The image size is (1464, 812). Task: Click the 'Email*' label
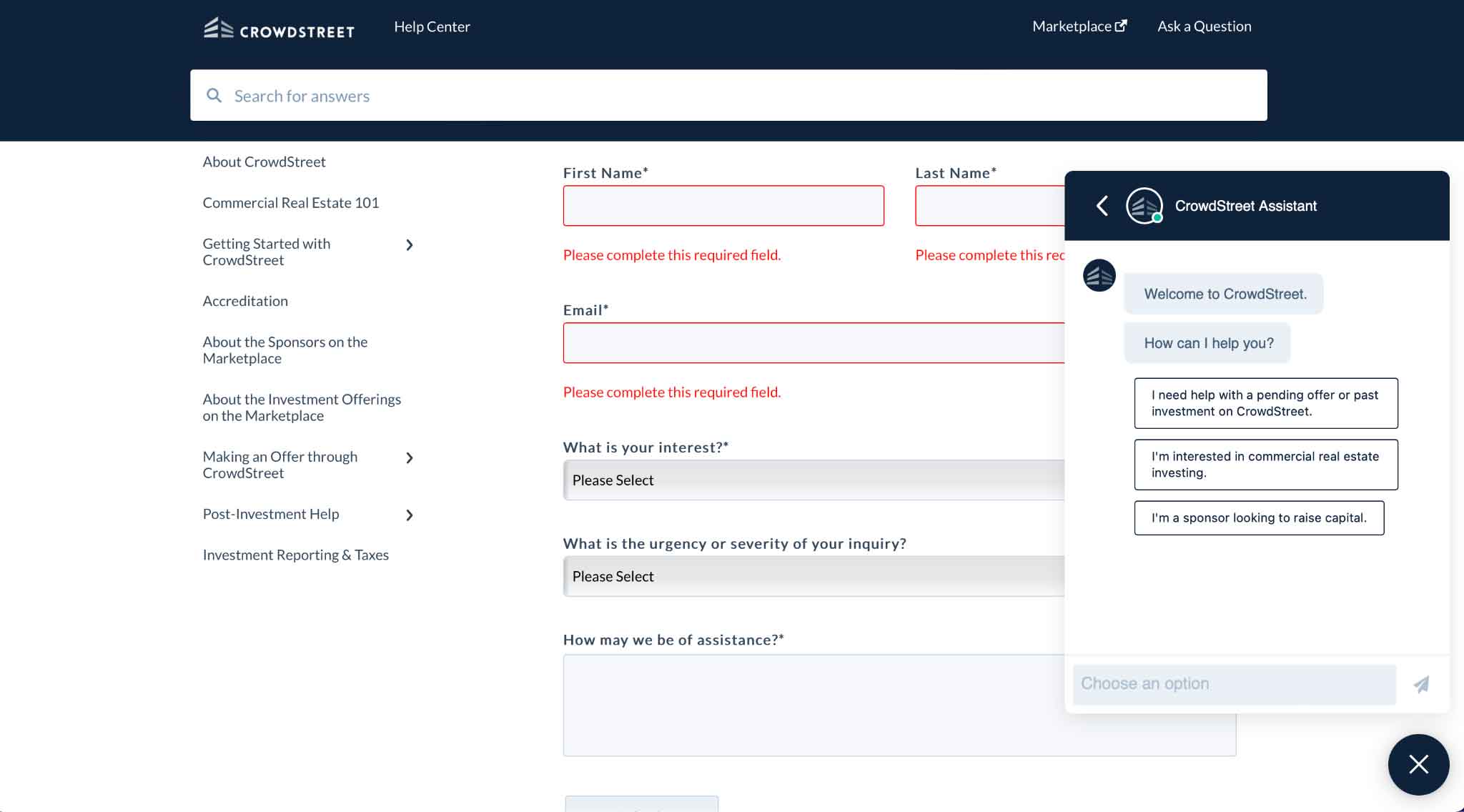[x=585, y=310]
